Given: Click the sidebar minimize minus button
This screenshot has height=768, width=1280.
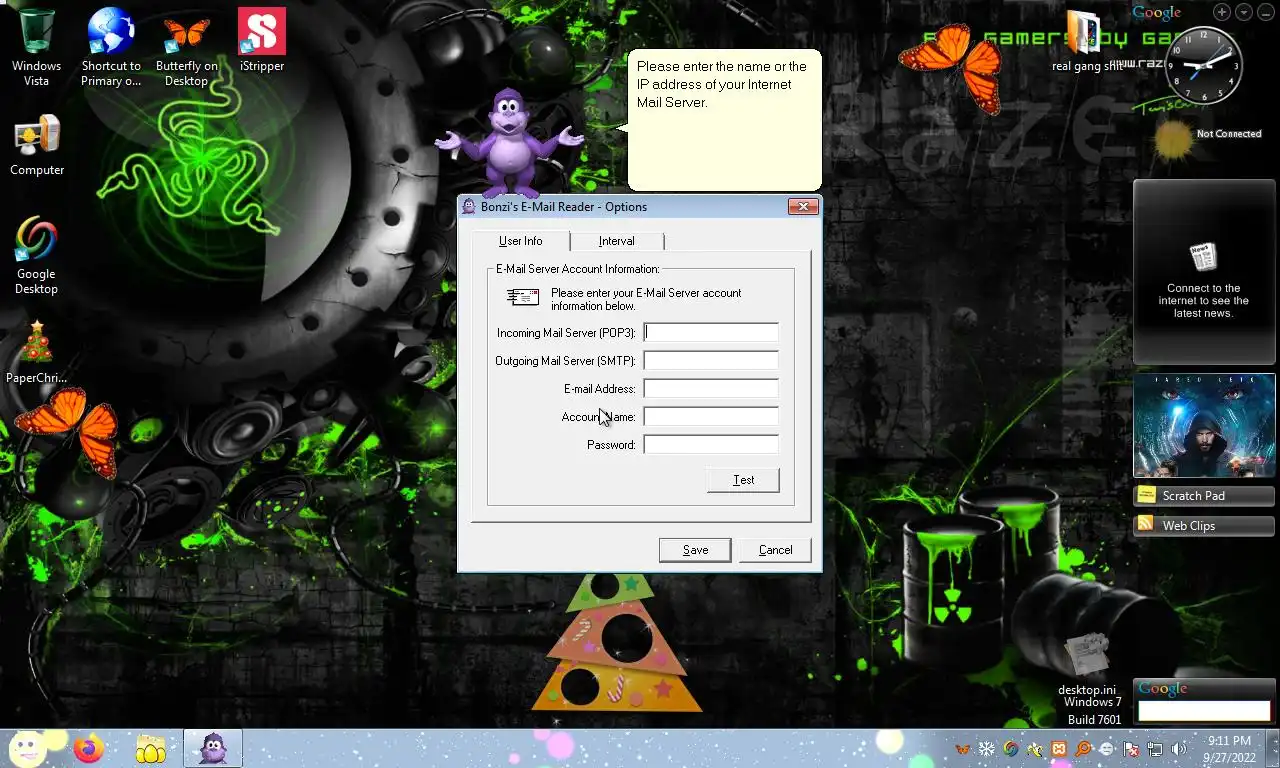Looking at the screenshot, I should 1265,12.
